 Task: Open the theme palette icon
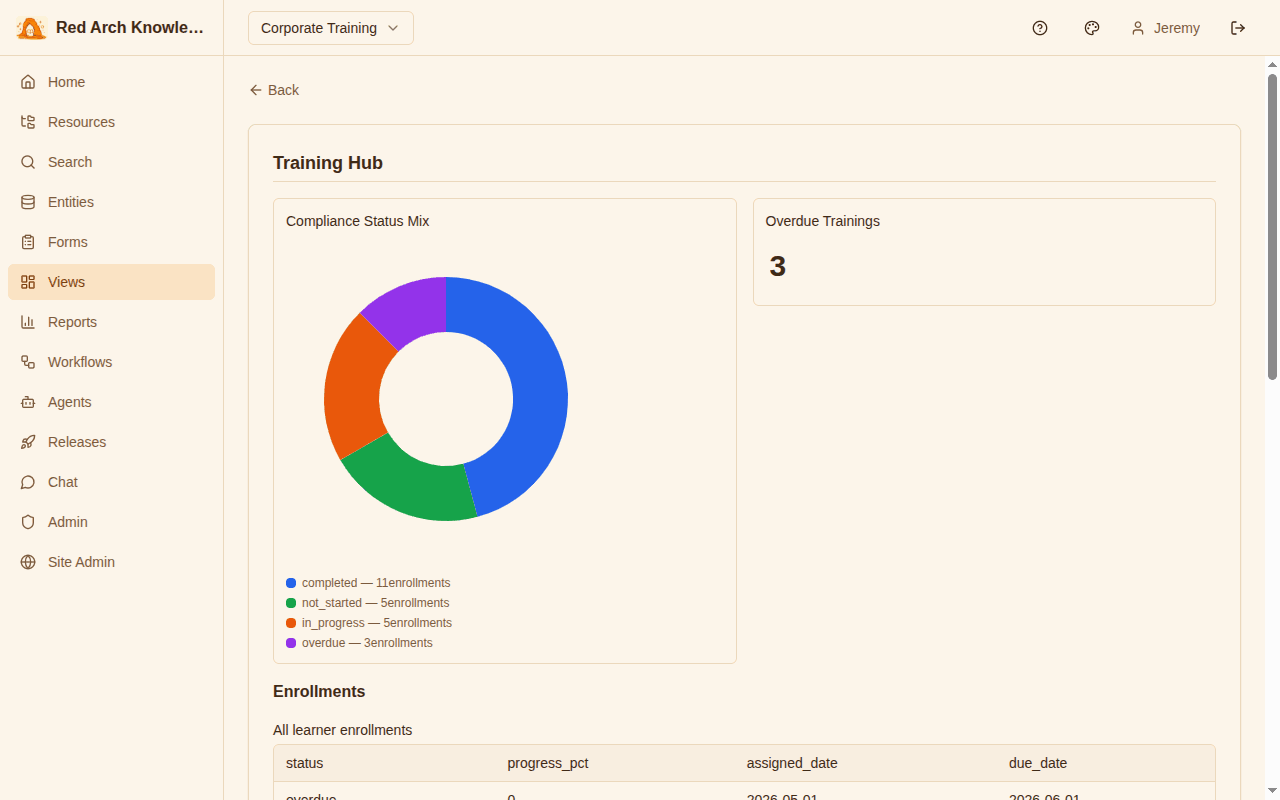1092,28
